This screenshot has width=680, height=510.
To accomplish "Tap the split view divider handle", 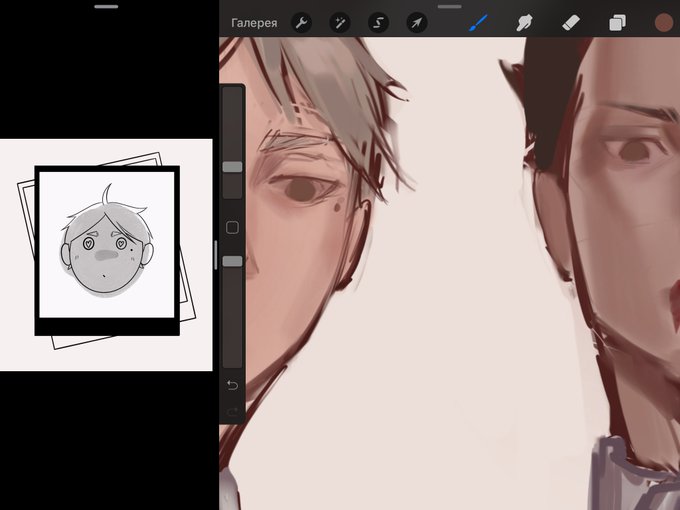I will point(216,255).
